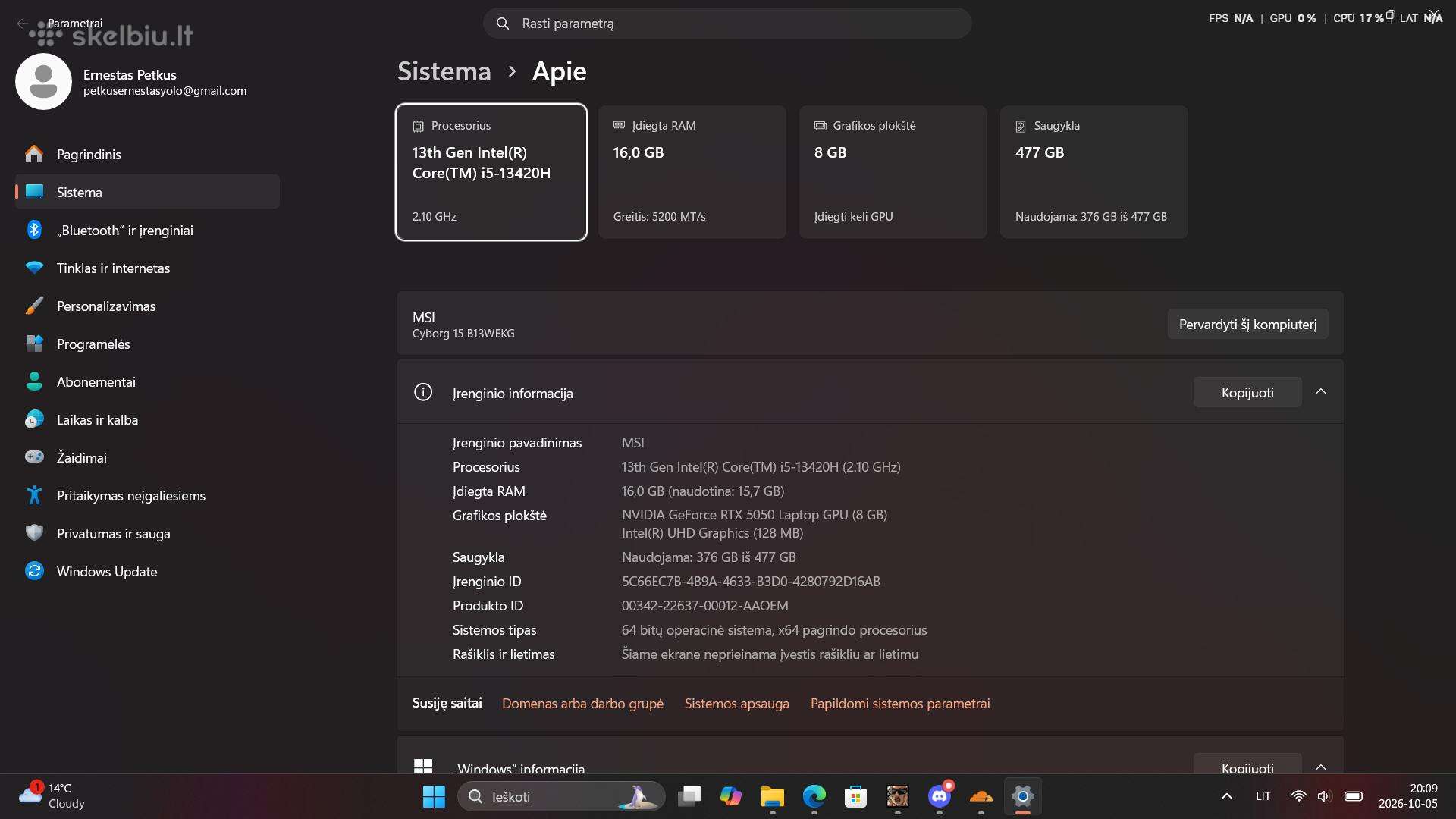Collapse the Windows informacija section chevron
The image size is (1456, 819).
pos(1321,767)
